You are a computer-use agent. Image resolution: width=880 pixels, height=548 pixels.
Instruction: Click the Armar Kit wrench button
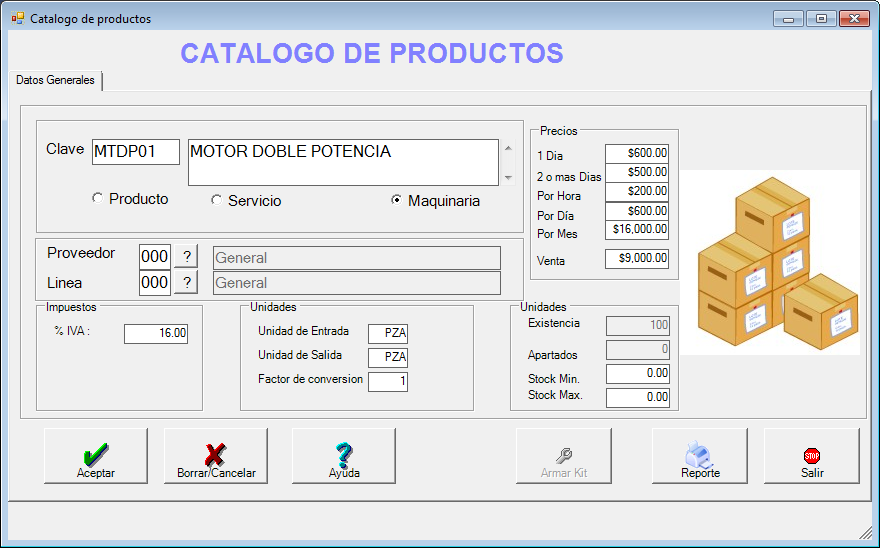click(564, 456)
